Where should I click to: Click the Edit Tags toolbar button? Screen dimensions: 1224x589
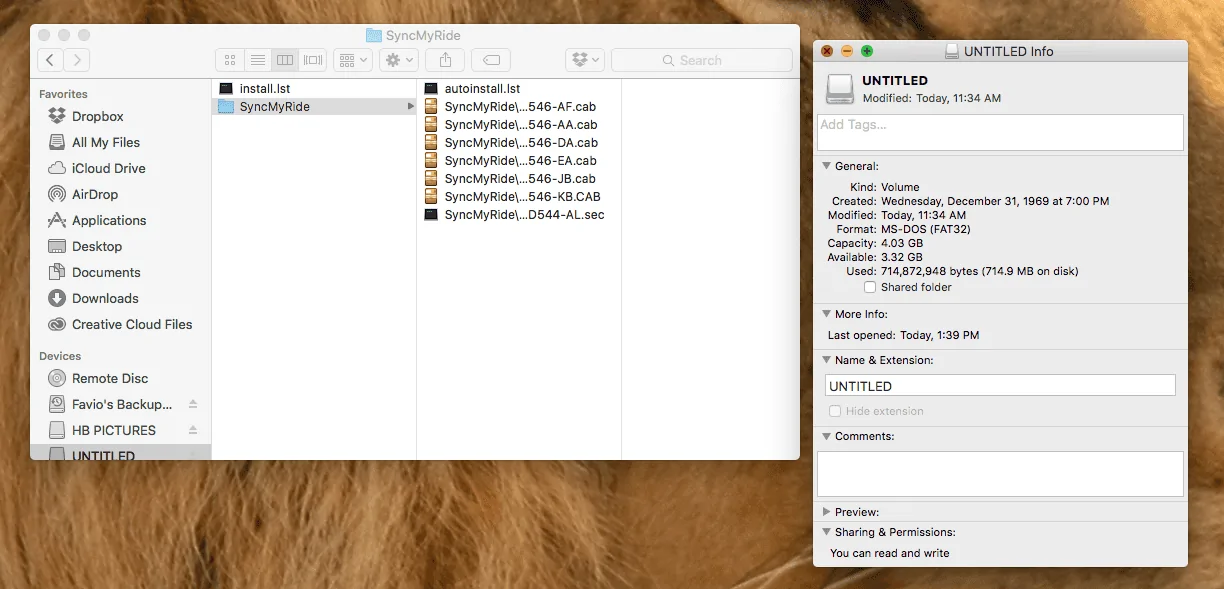click(491, 60)
